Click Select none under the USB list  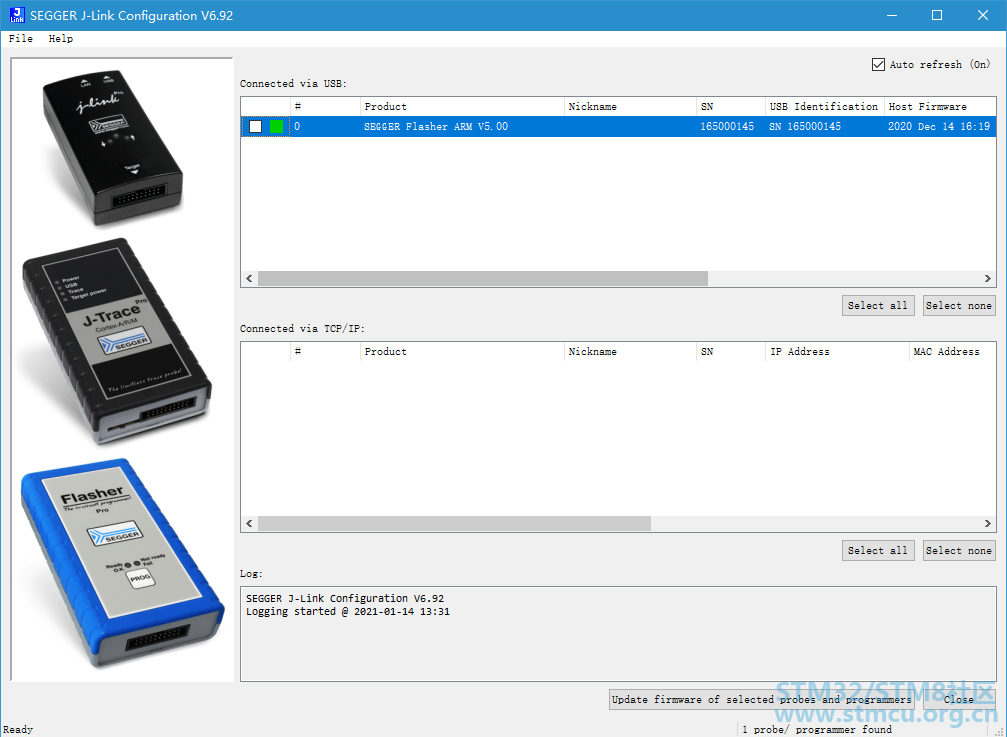tap(959, 306)
